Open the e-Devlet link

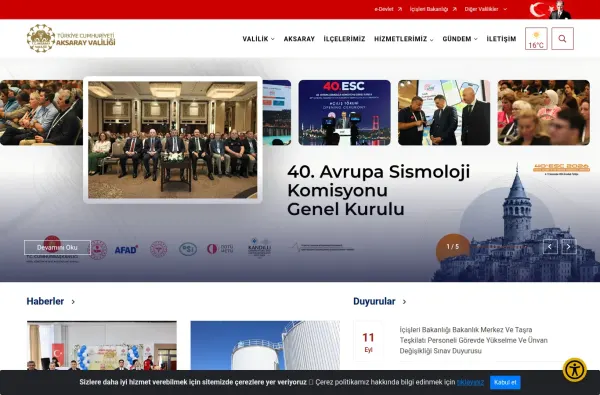[x=384, y=9]
